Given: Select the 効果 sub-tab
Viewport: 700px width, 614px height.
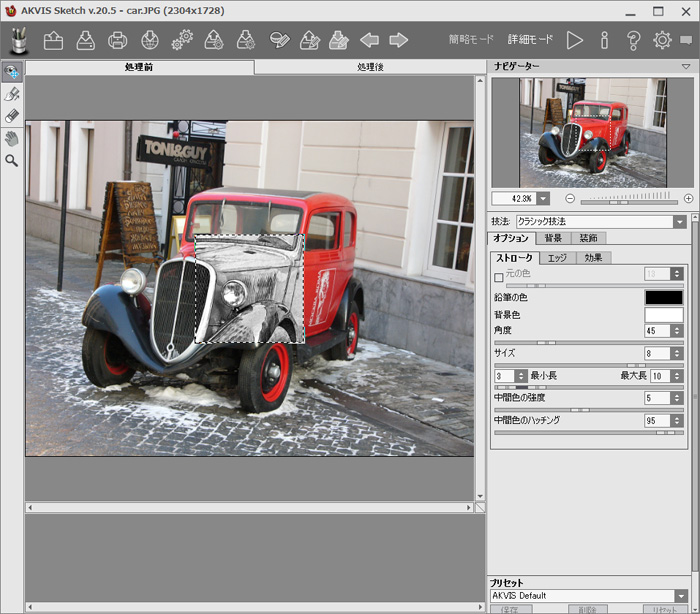Looking at the screenshot, I should (x=593, y=258).
